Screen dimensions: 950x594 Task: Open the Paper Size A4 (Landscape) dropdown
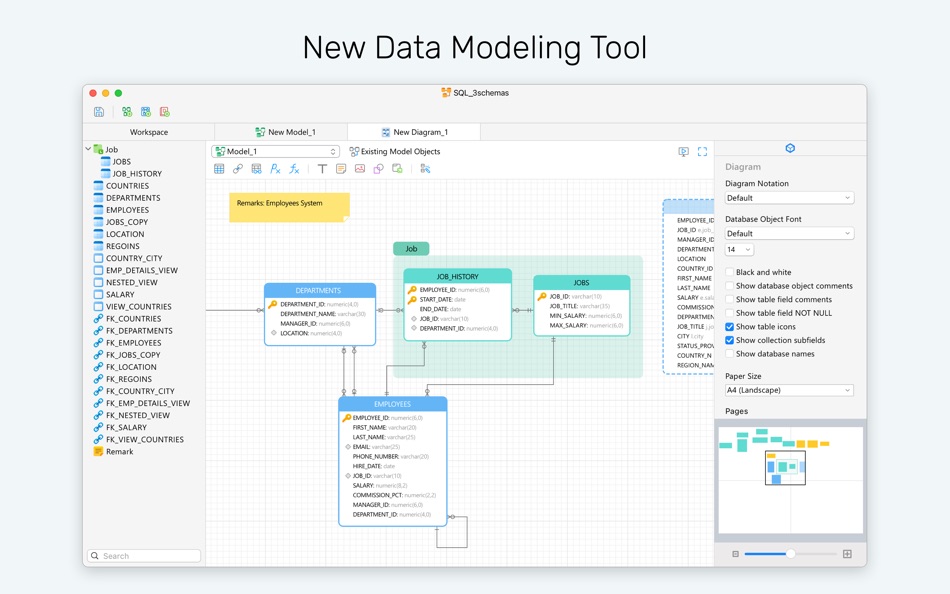click(789, 390)
